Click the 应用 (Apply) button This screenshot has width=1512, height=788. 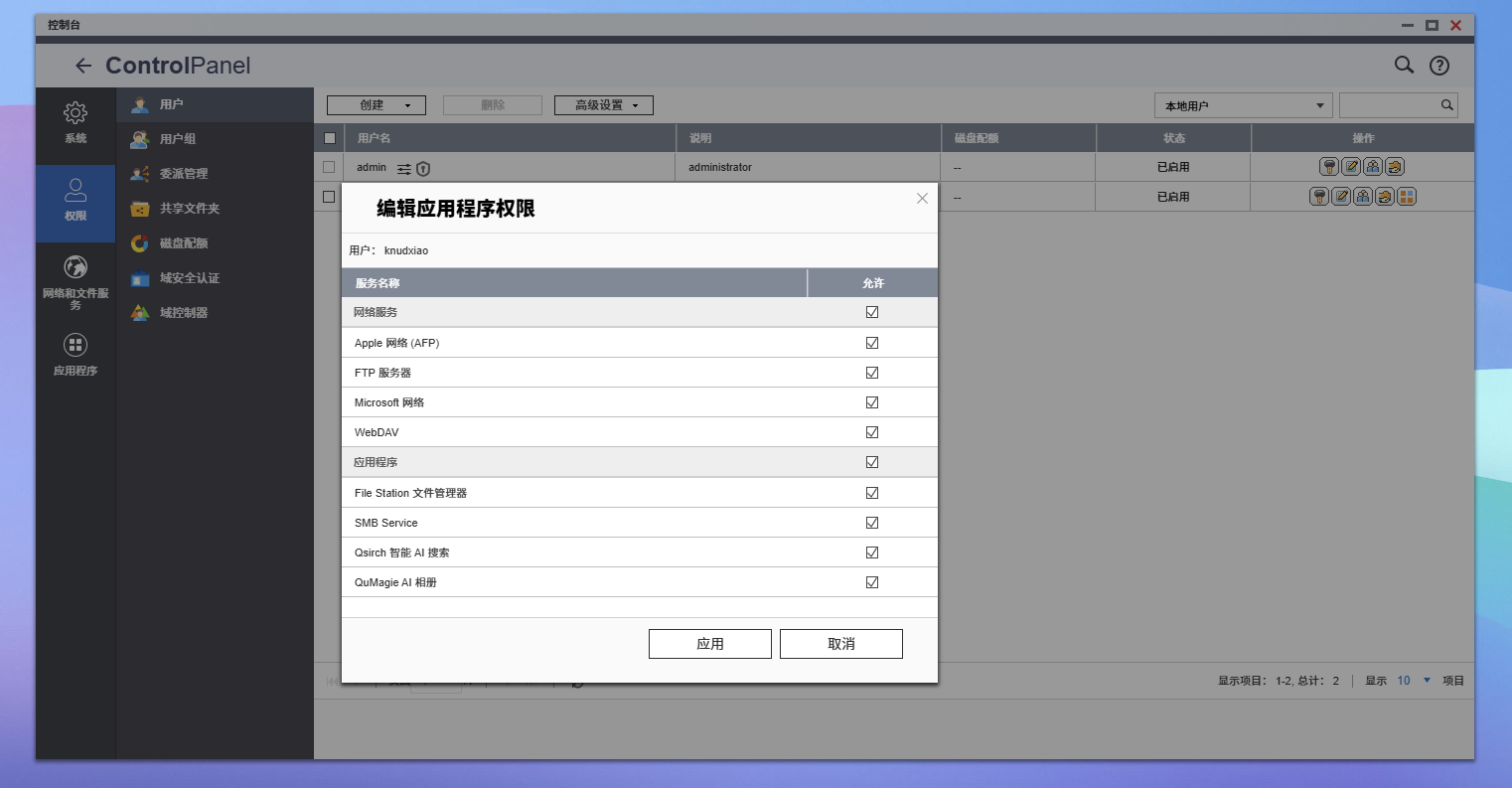pyautogui.click(x=710, y=644)
